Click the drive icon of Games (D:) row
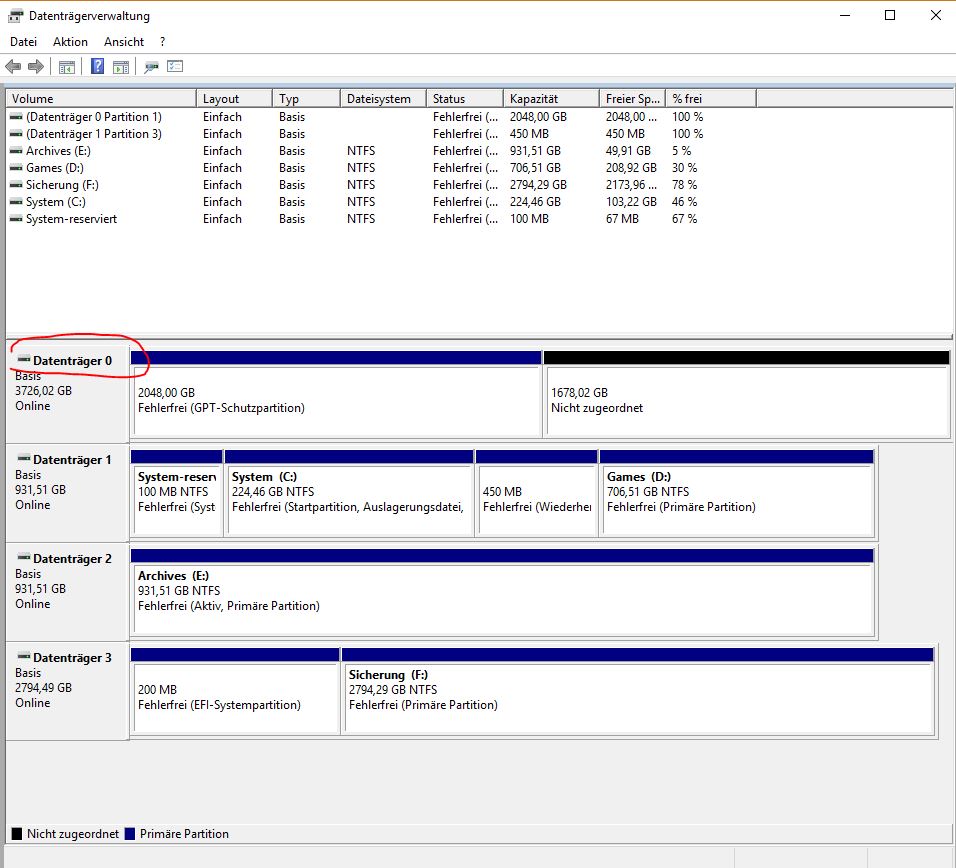Screen dimensions: 956x868 point(16,168)
